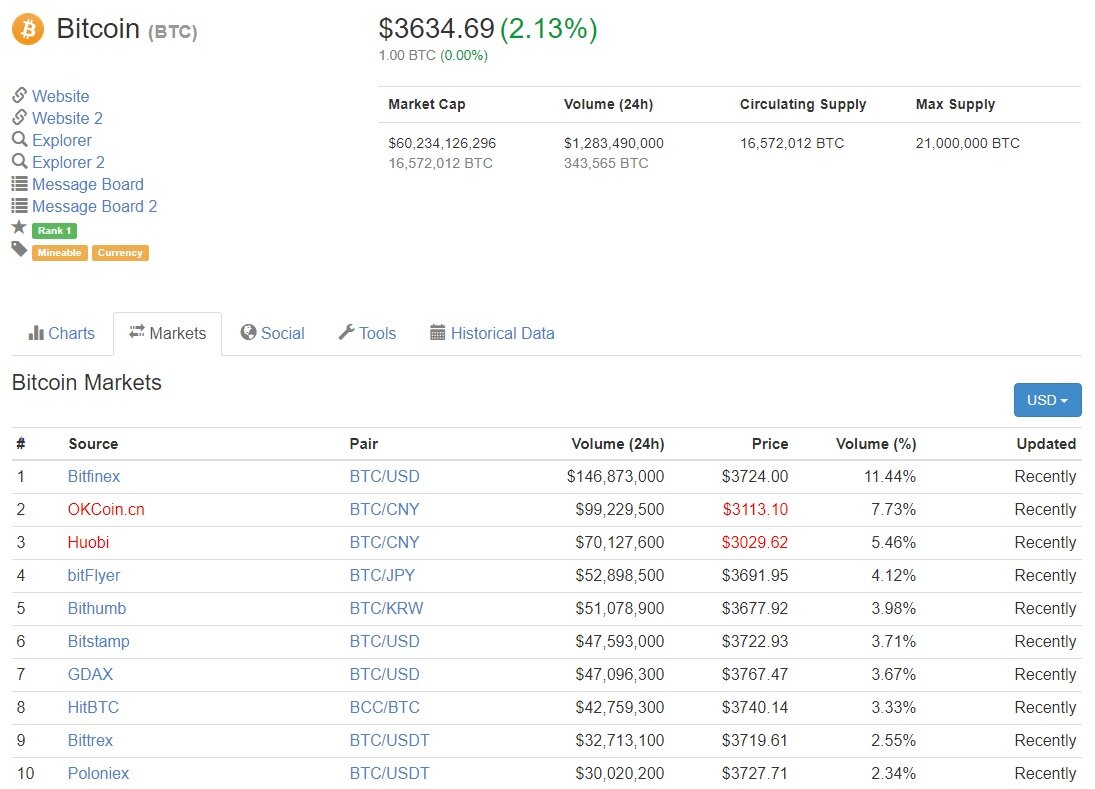This screenshot has height=789, width=1095.
Task: Click the Updated column header
Action: (1046, 444)
